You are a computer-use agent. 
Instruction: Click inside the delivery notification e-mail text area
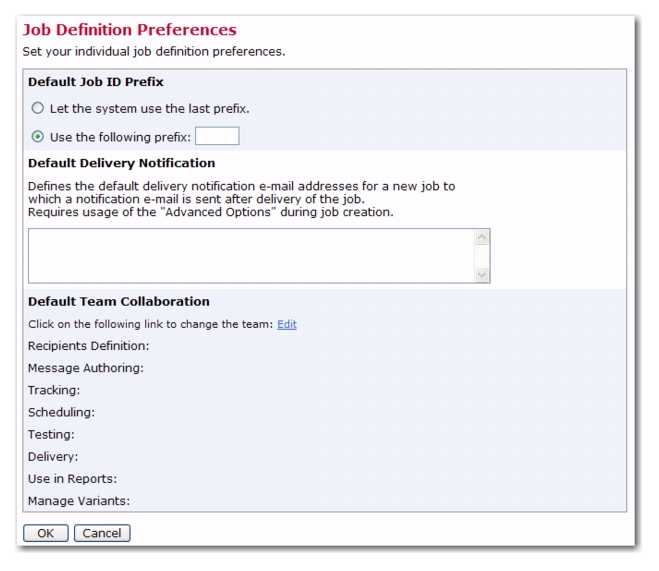[251, 256]
